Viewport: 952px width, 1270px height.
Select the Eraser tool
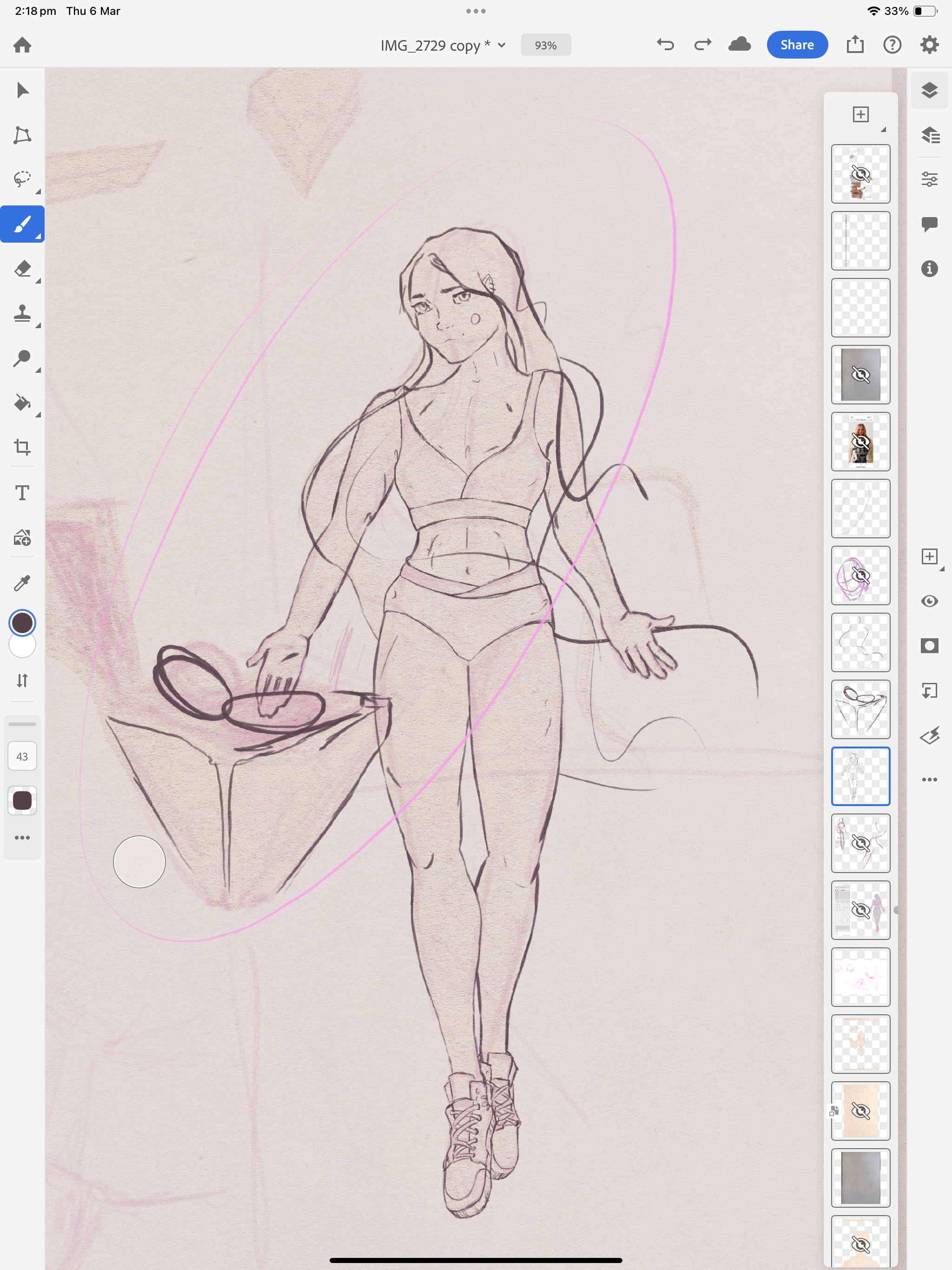click(22, 269)
